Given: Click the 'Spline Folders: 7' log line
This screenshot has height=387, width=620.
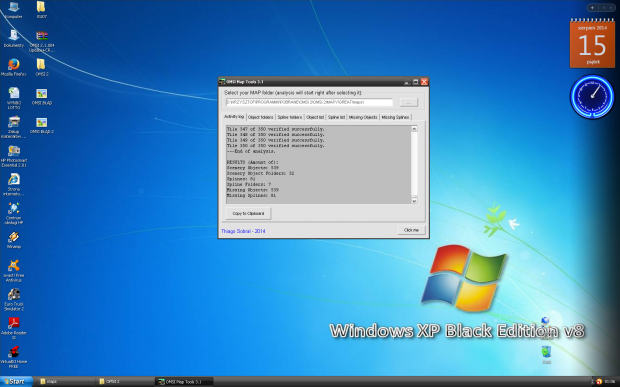Looking at the screenshot, I should 249,185.
